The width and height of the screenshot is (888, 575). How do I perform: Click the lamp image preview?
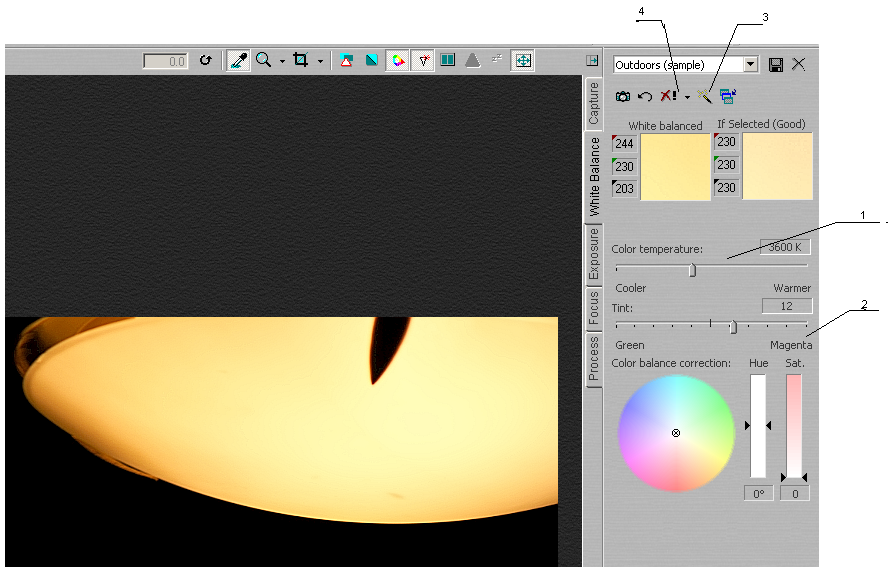[281, 441]
